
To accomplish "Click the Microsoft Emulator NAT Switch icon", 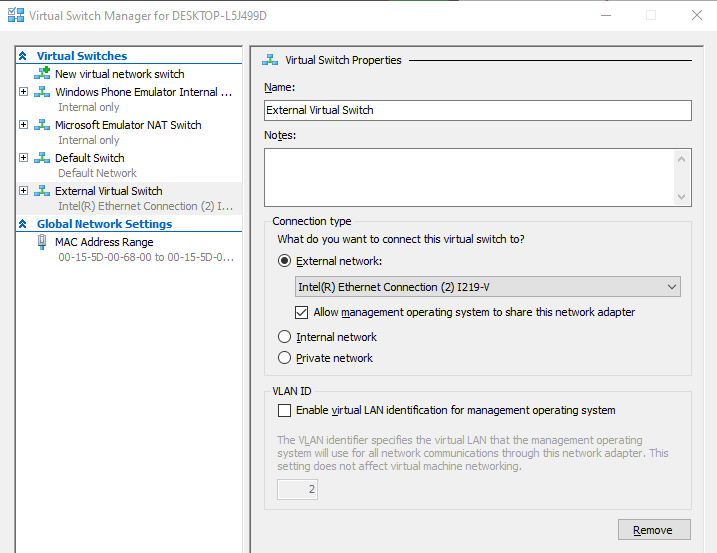I will pyautogui.click(x=42, y=125).
